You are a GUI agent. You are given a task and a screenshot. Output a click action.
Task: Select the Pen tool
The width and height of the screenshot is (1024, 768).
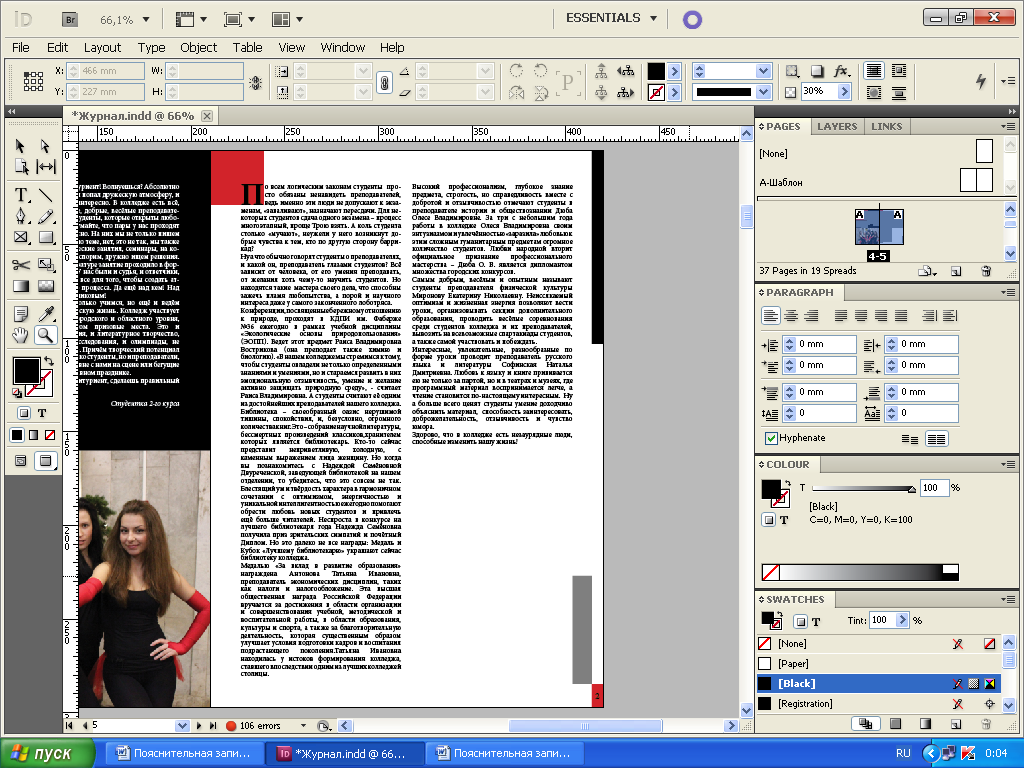coord(22,216)
